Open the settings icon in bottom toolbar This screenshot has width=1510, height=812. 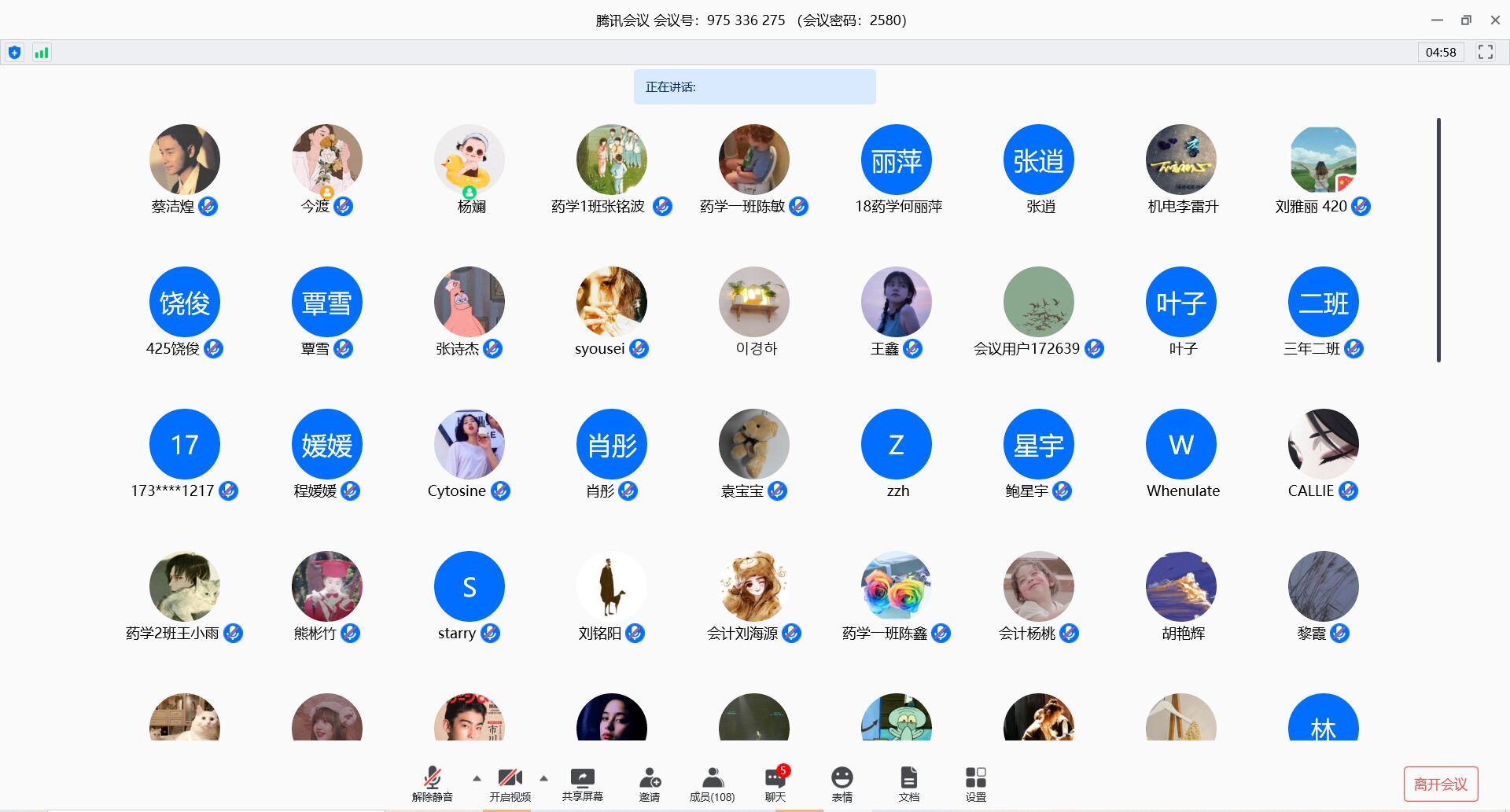(975, 783)
